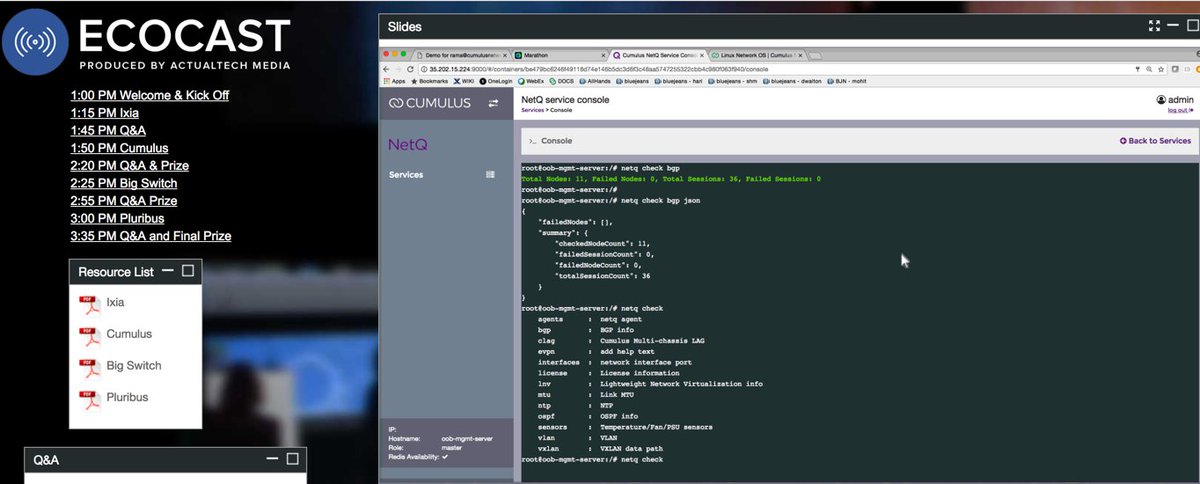The height and width of the screenshot is (484, 1200).
Task: Minimize the Resource List panel
Action: coord(168,271)
